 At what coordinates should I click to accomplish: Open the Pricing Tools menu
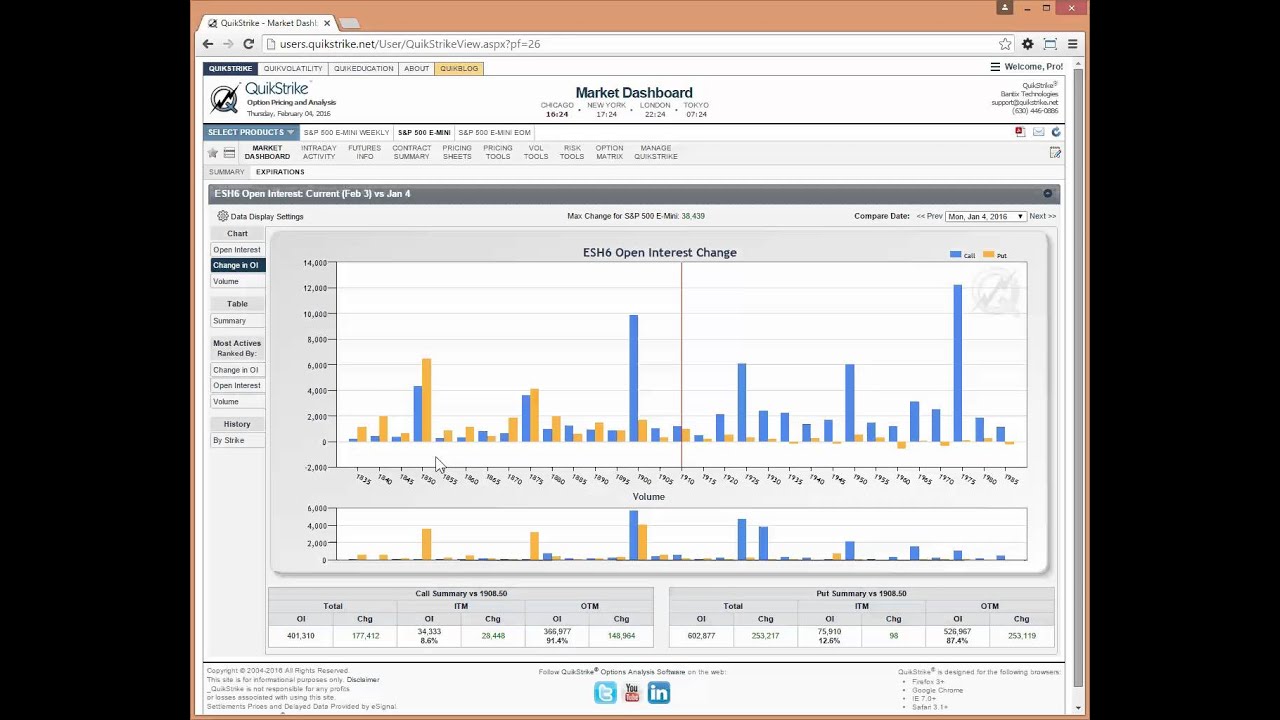click(498, 152)
